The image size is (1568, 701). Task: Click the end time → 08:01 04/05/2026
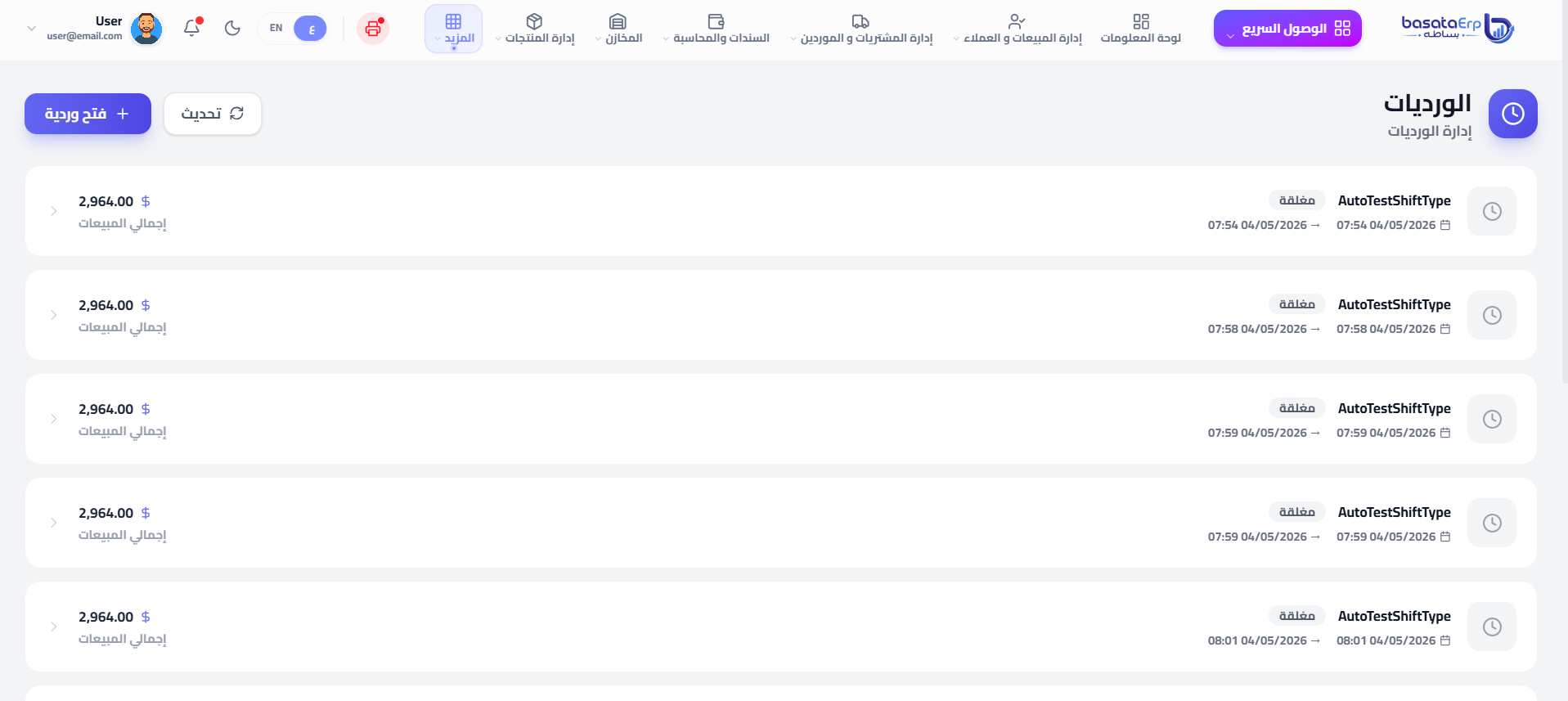click(x=1264, y=640)
